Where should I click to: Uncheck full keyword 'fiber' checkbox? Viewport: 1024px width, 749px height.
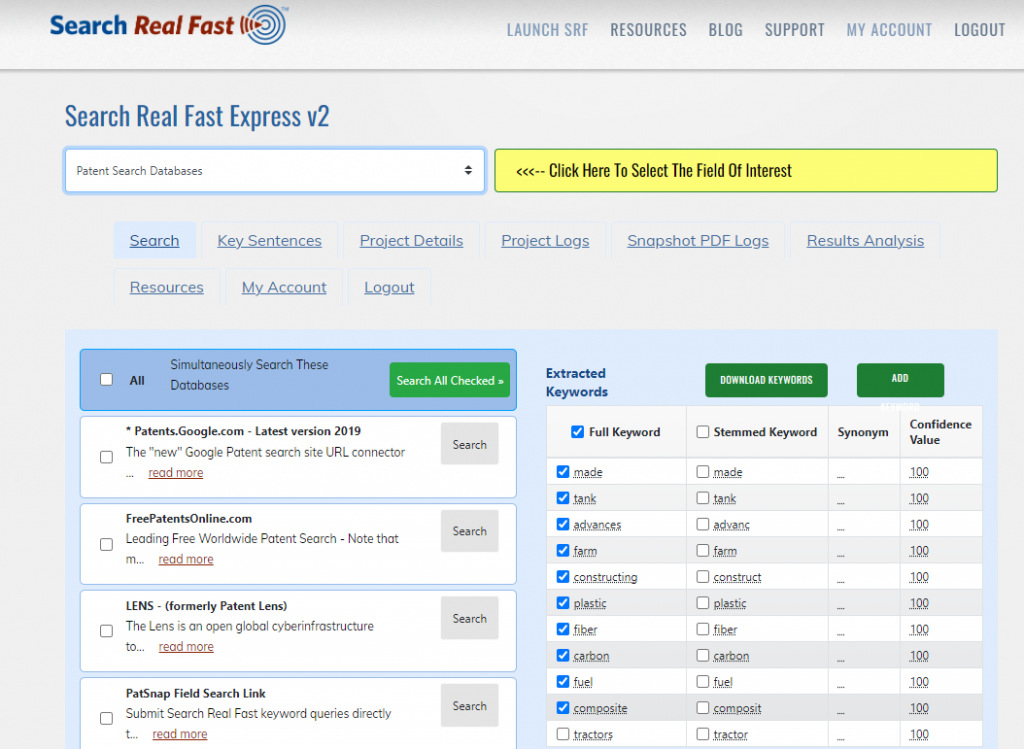(x=563, y=629)
